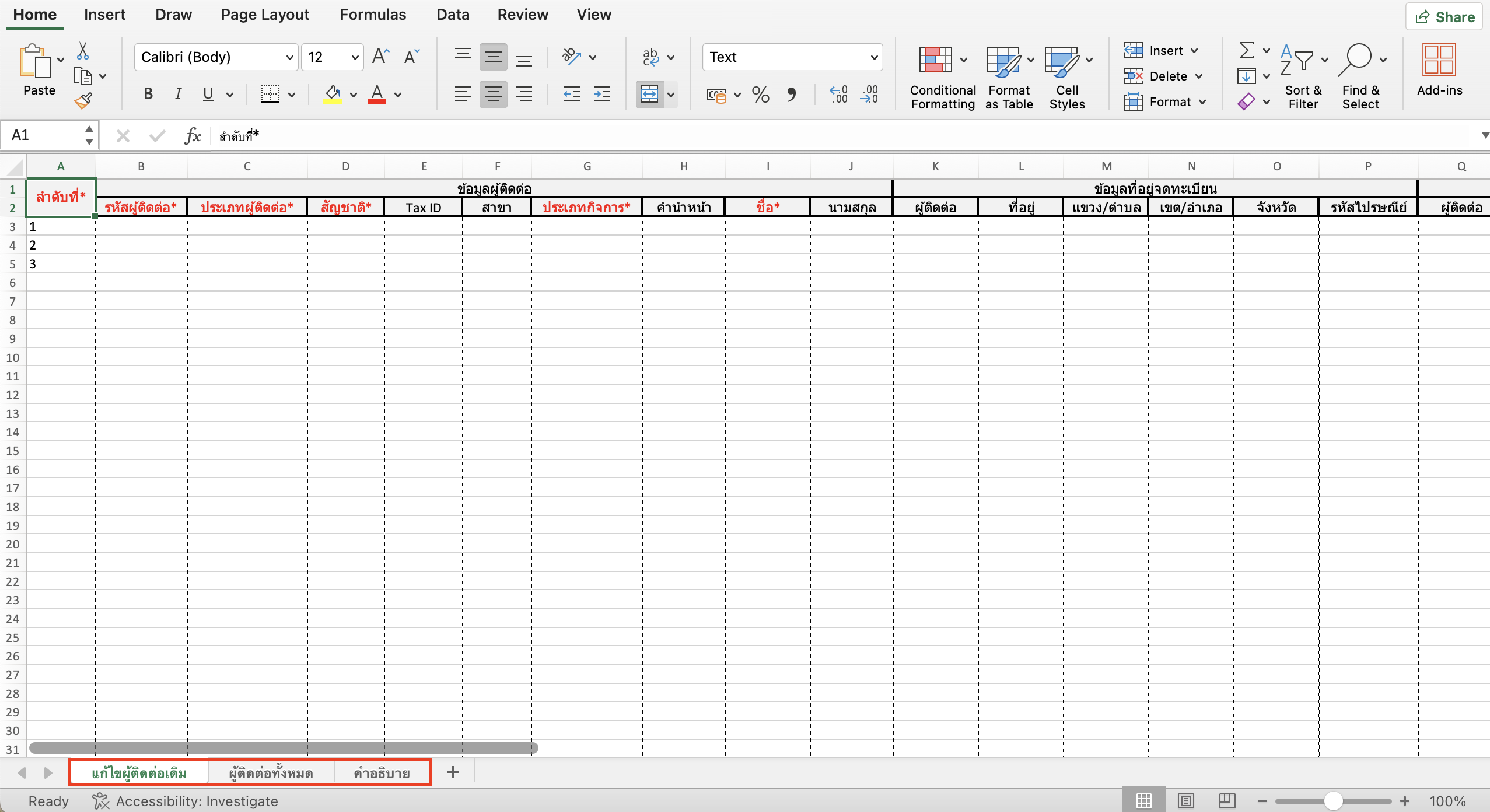Screen dimensions: 1490x812
Task: Toggle italic formatting
Action: (177, 93)
